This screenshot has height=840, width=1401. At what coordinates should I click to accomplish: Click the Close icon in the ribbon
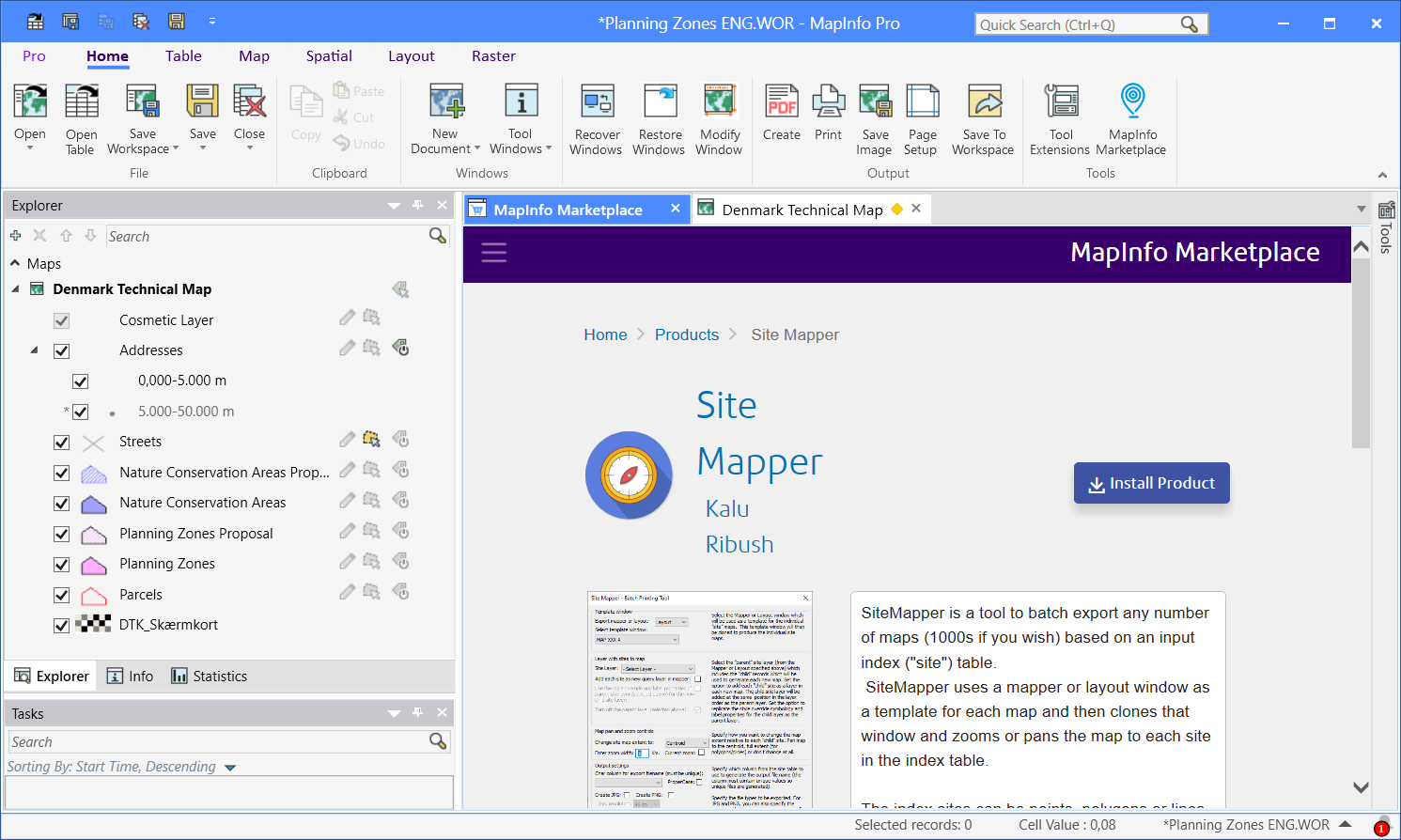(249, 101)
